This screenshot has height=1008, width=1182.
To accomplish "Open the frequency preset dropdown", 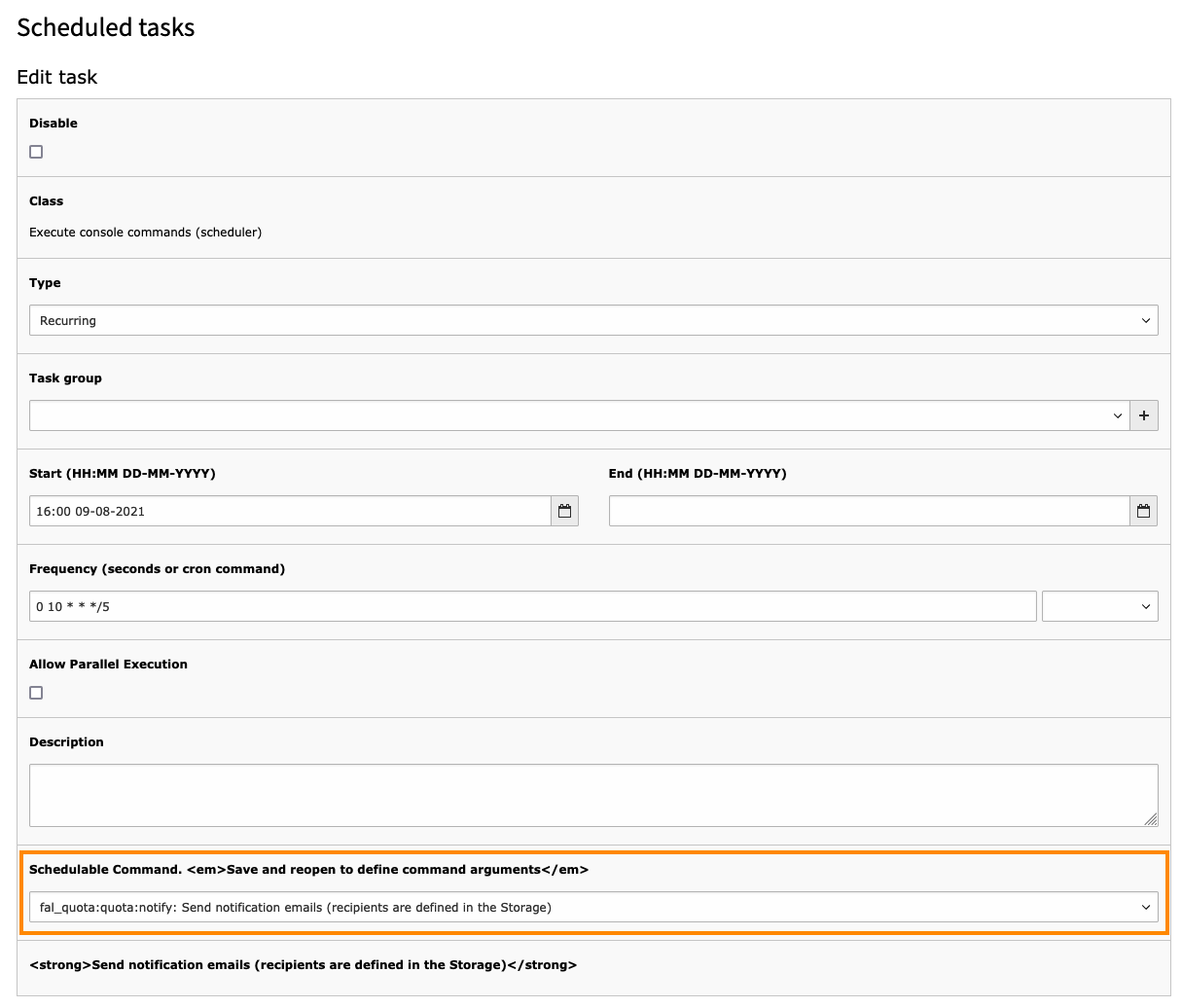I will [x=1099, y=605].
